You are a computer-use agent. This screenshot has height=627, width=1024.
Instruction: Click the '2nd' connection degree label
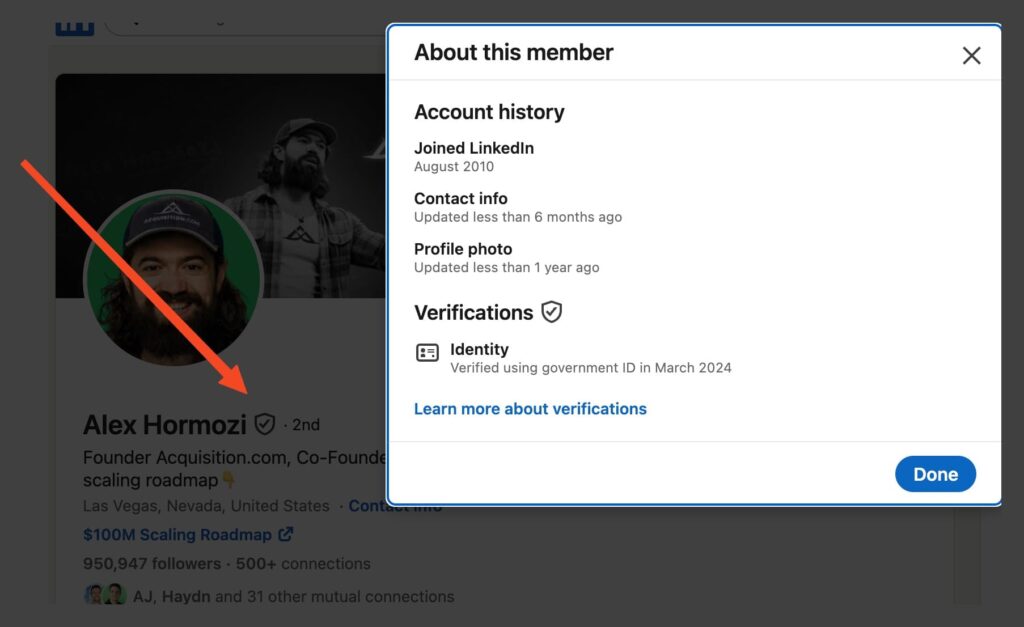point(306,425)
